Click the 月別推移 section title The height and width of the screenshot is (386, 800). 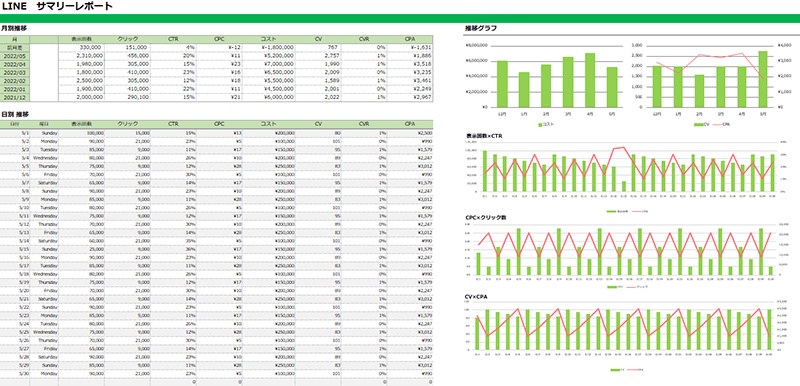14,28
